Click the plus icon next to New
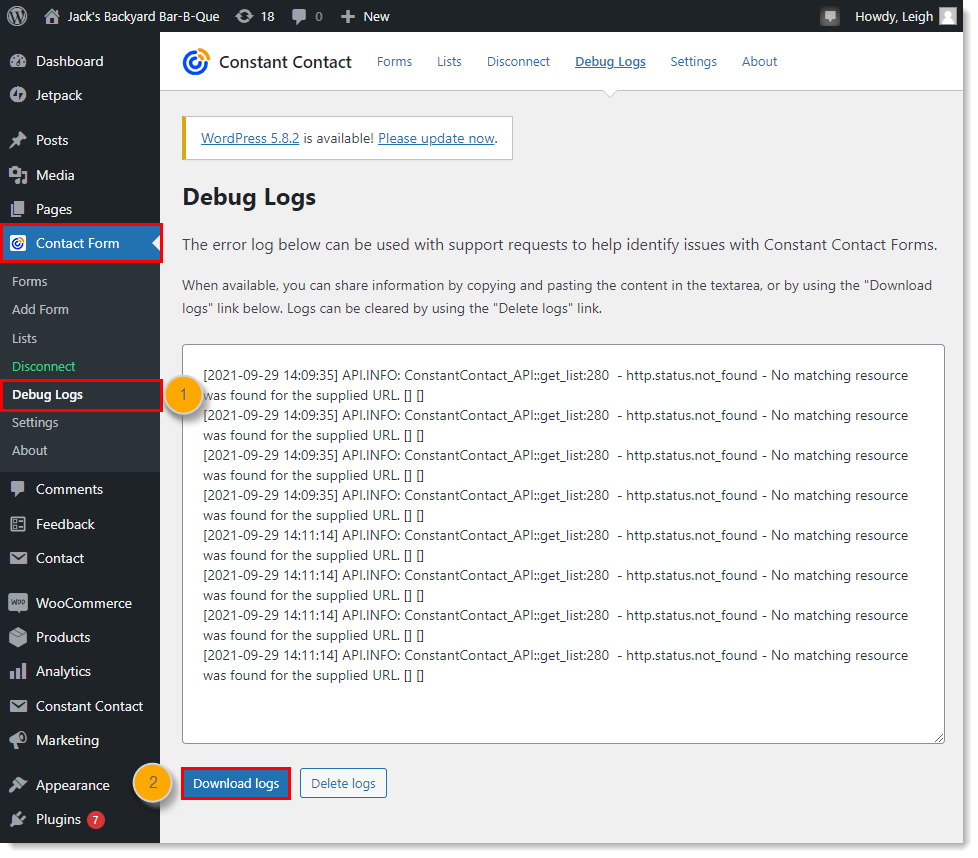The height and width of the screenshot is (858, 978). tap(347, 17)
